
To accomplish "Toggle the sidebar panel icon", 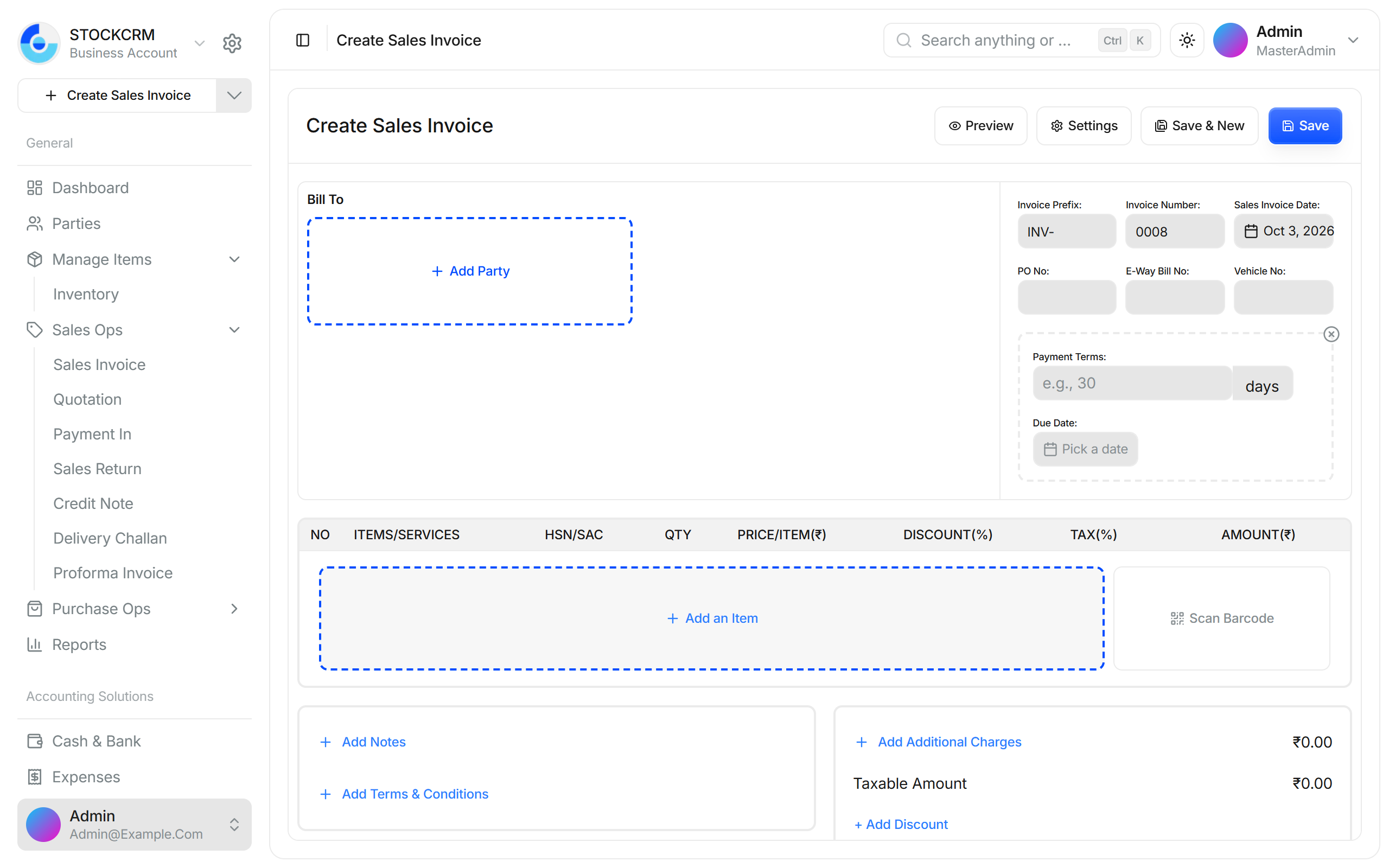I will pyautogui.click(x=302, y=40).
